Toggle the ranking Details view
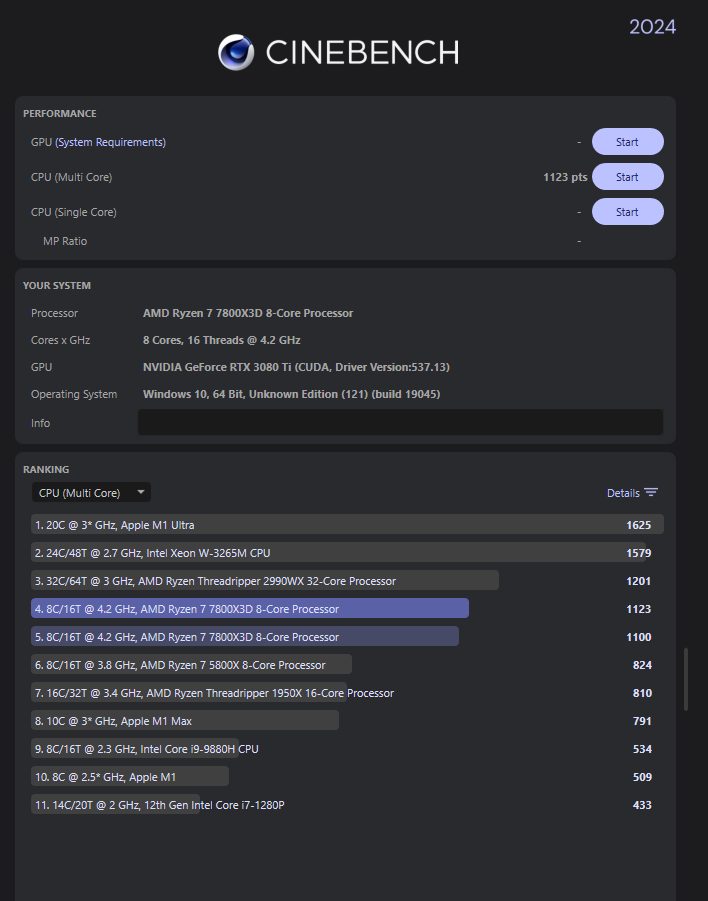This screenshot has height=901, width=708. point(623,493)
